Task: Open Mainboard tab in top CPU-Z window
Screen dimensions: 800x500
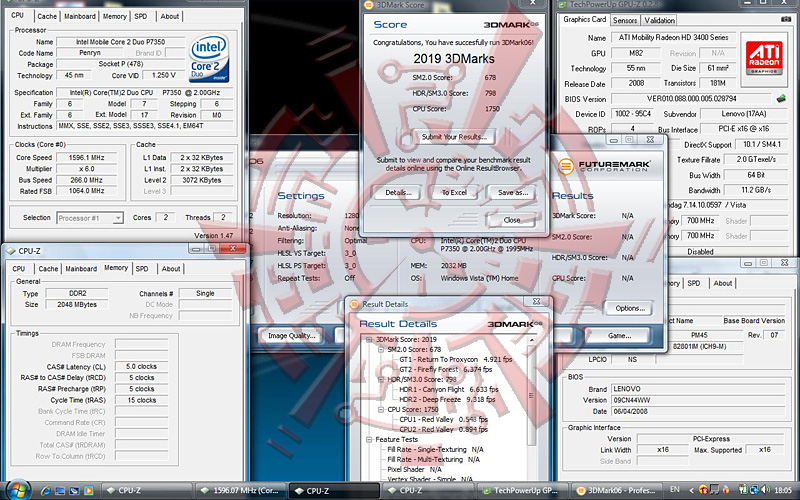Action: pos(80,16)
